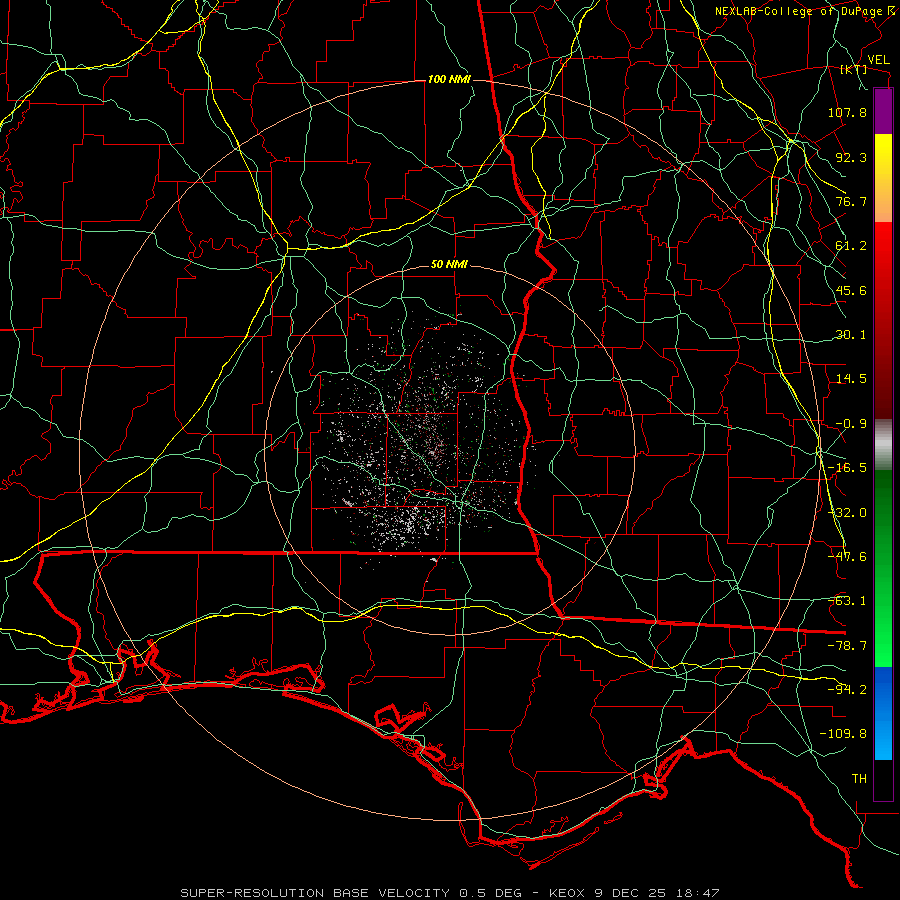The width and height of the screenshot is (900, 900).
Task: Click the 61.2 velocity scale value
Action: 851,246
